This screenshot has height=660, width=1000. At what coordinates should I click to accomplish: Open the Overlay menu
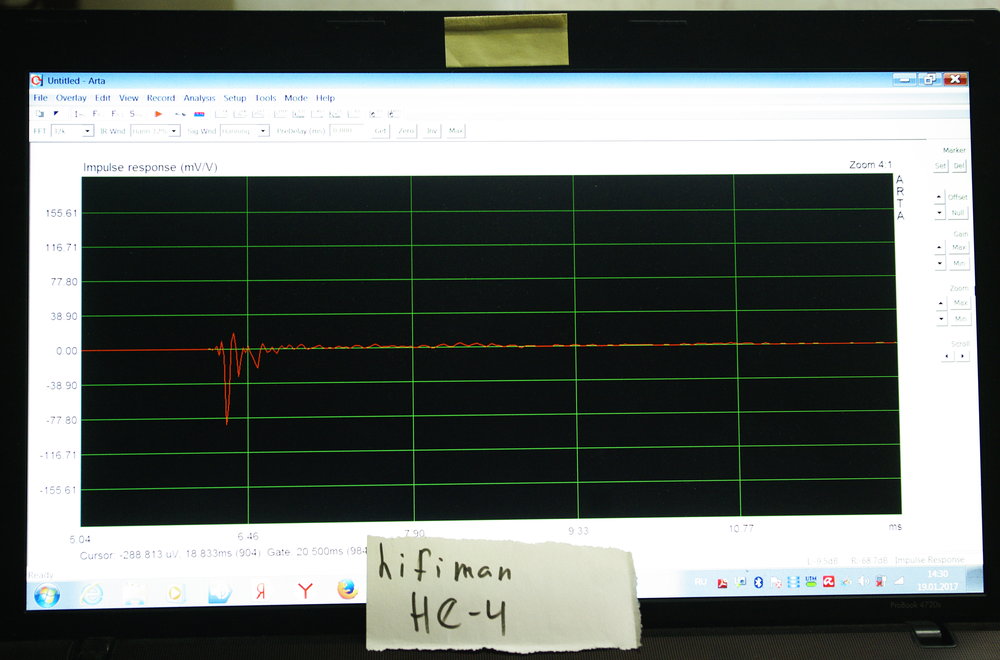tap(71, 98)
